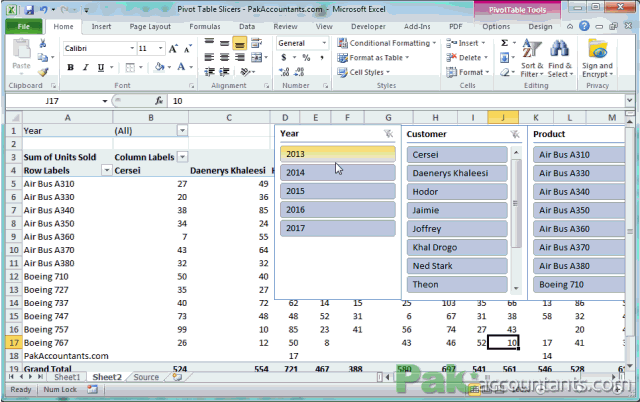Click the Borders icon

[x=130, y=67]
